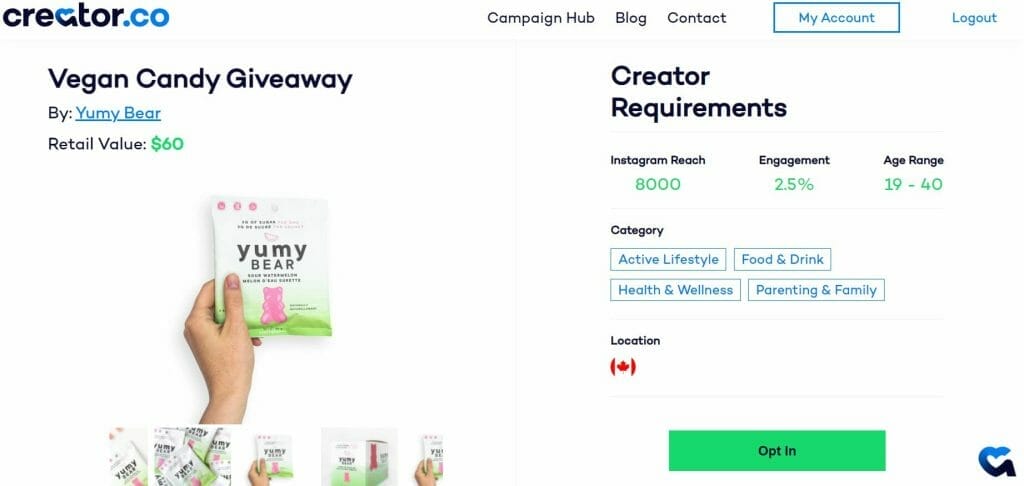Select the hand holding bag thumbnail
The image size is (1024, 486).
coord(276,457)
